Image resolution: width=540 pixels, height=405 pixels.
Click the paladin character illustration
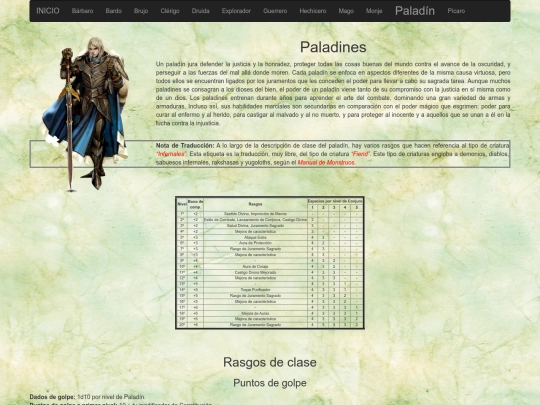84,114
